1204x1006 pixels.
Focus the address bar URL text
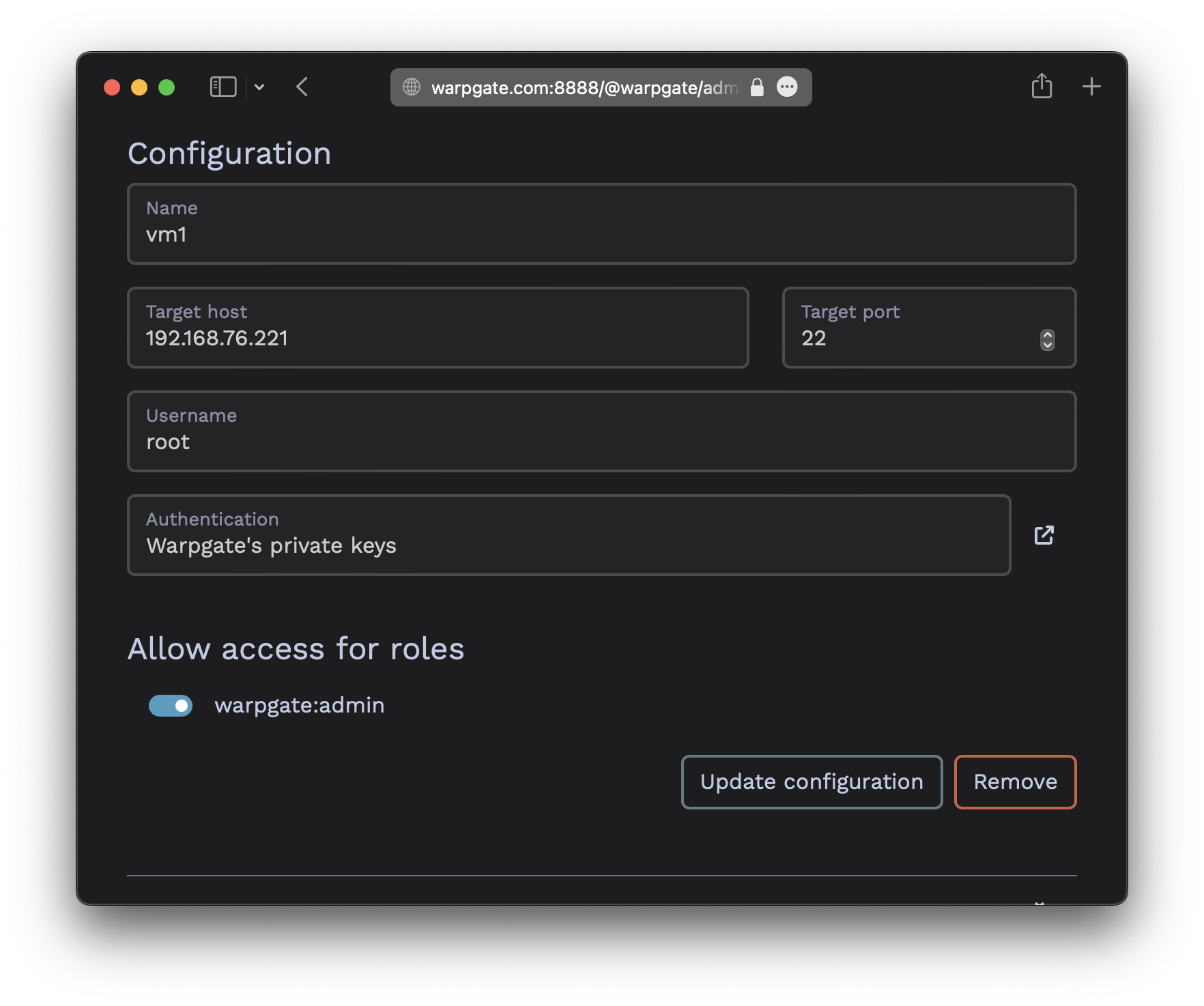pyautogui.click(x=585, y=87)
